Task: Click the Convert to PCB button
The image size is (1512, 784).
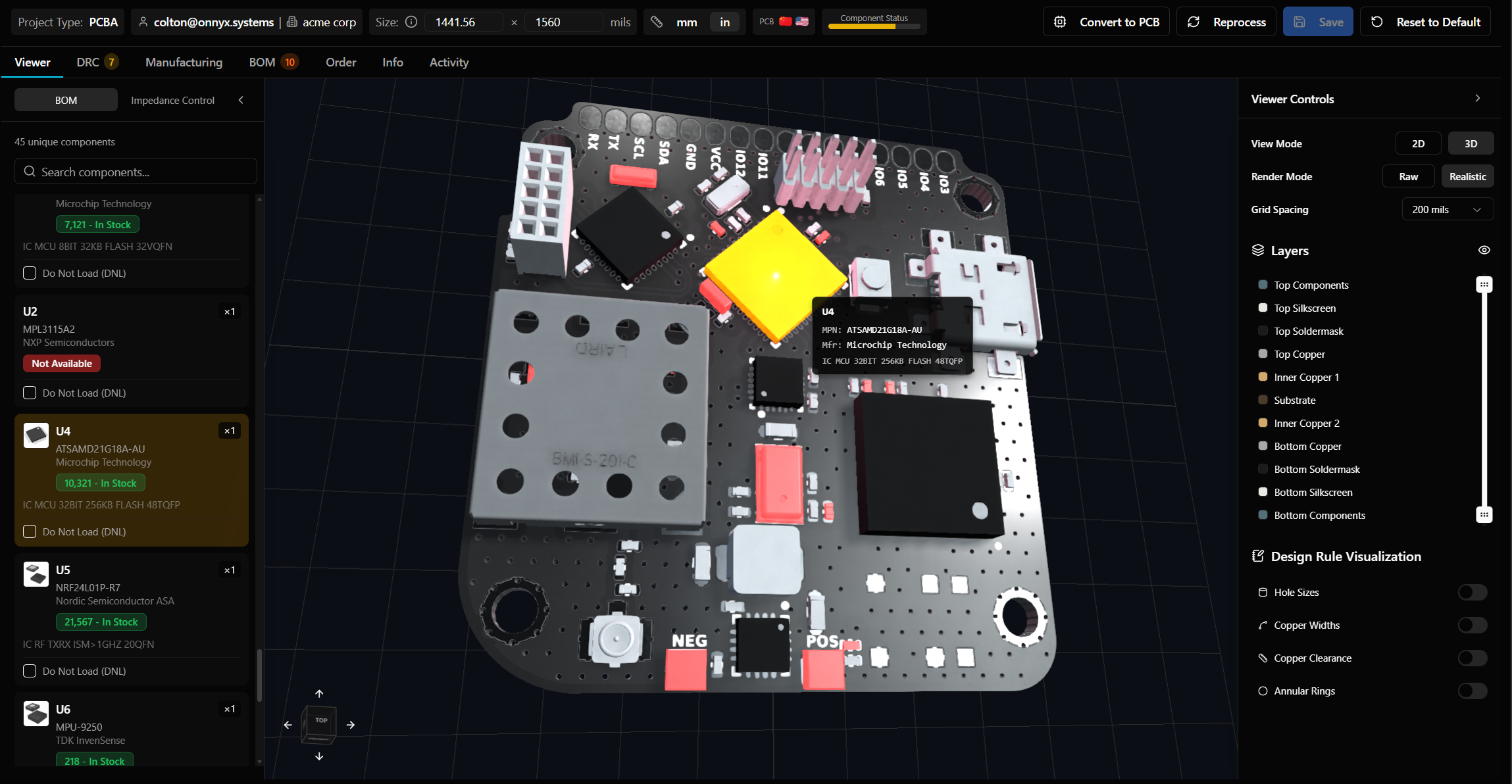Action: (x=1106, y=21)
